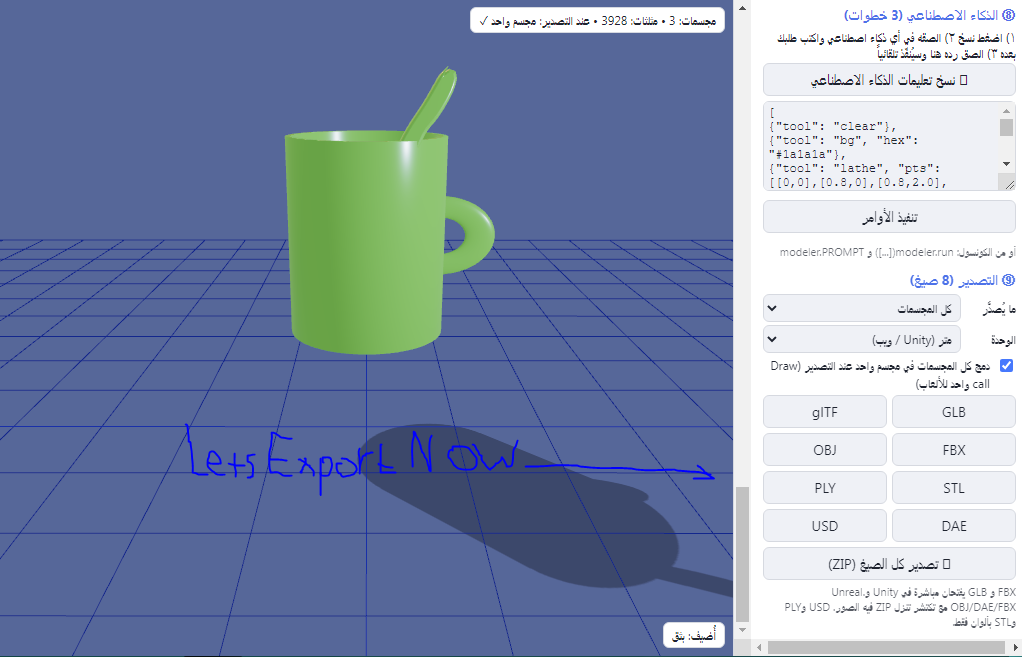This screenshot has width=1022, height=657.
Task: Click the green mug in the viewport
Action: click(367, 241)
